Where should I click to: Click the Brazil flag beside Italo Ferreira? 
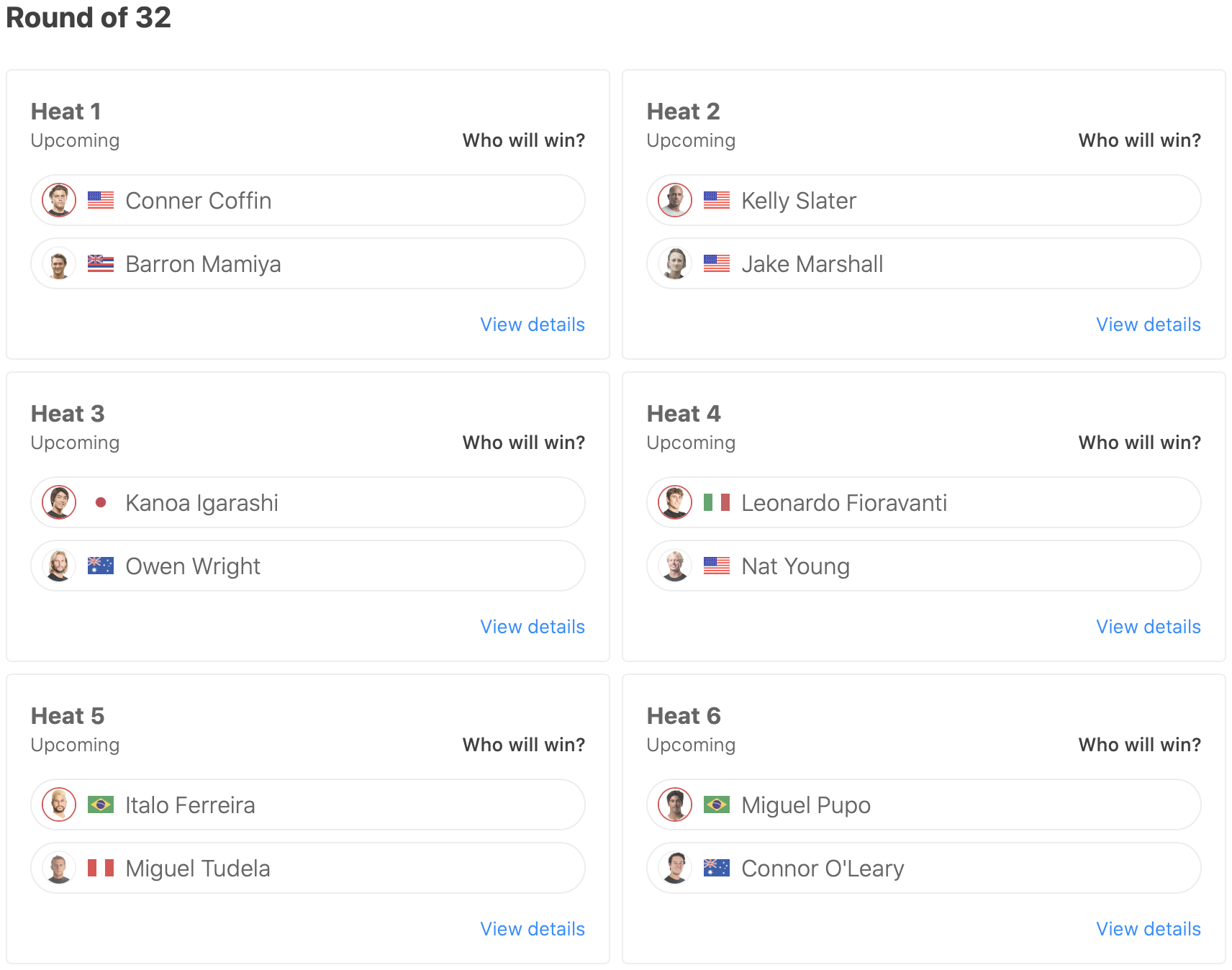[x=101, y=804]
